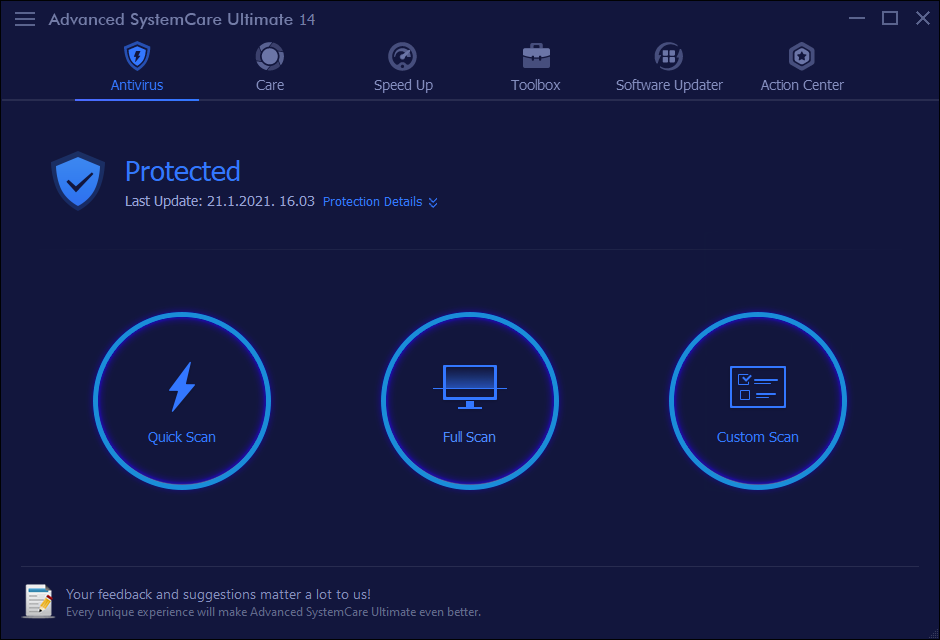This screenshot has height=640, width=940.
Task: Click the Advanced SystemCare Ultimate title
Action: pyautogui.click(x=182, y=20)
